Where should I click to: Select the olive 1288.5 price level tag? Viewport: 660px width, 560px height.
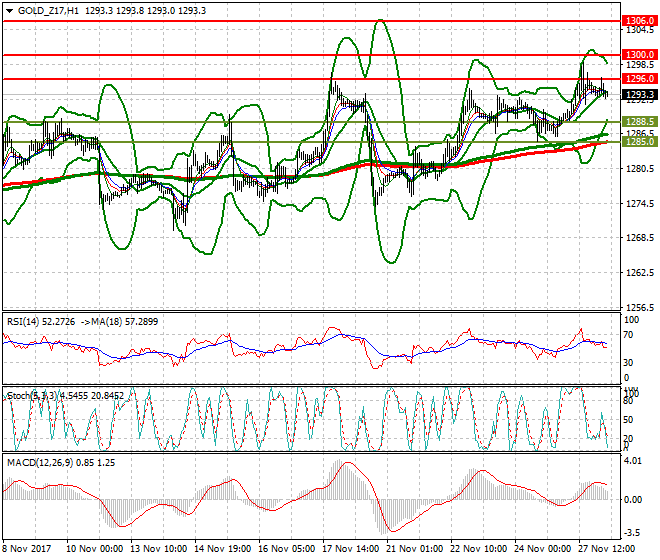click(x=638, y=121)
